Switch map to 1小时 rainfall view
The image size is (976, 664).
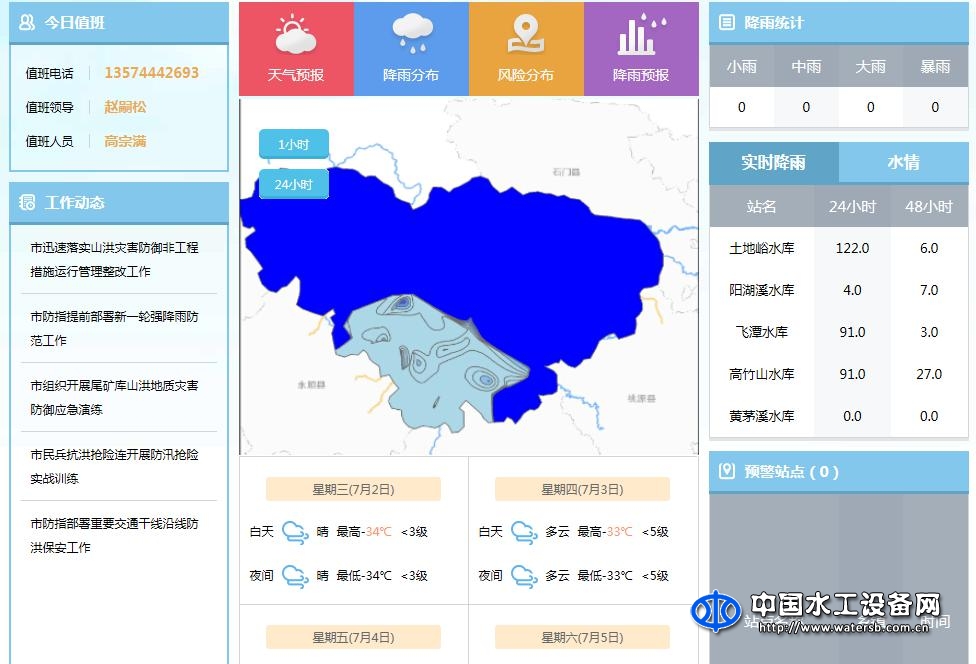tap(292, 143)
